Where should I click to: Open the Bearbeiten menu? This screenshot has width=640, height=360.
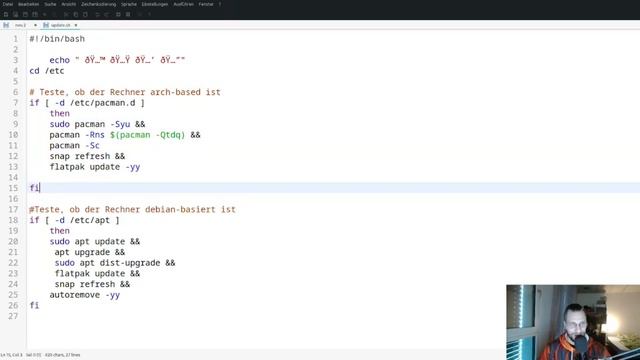(29, 4)
